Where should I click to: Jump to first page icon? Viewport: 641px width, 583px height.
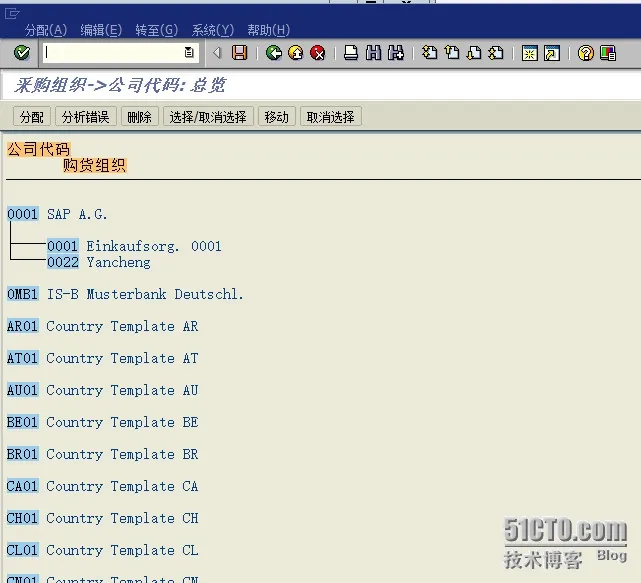pos(429,53)
